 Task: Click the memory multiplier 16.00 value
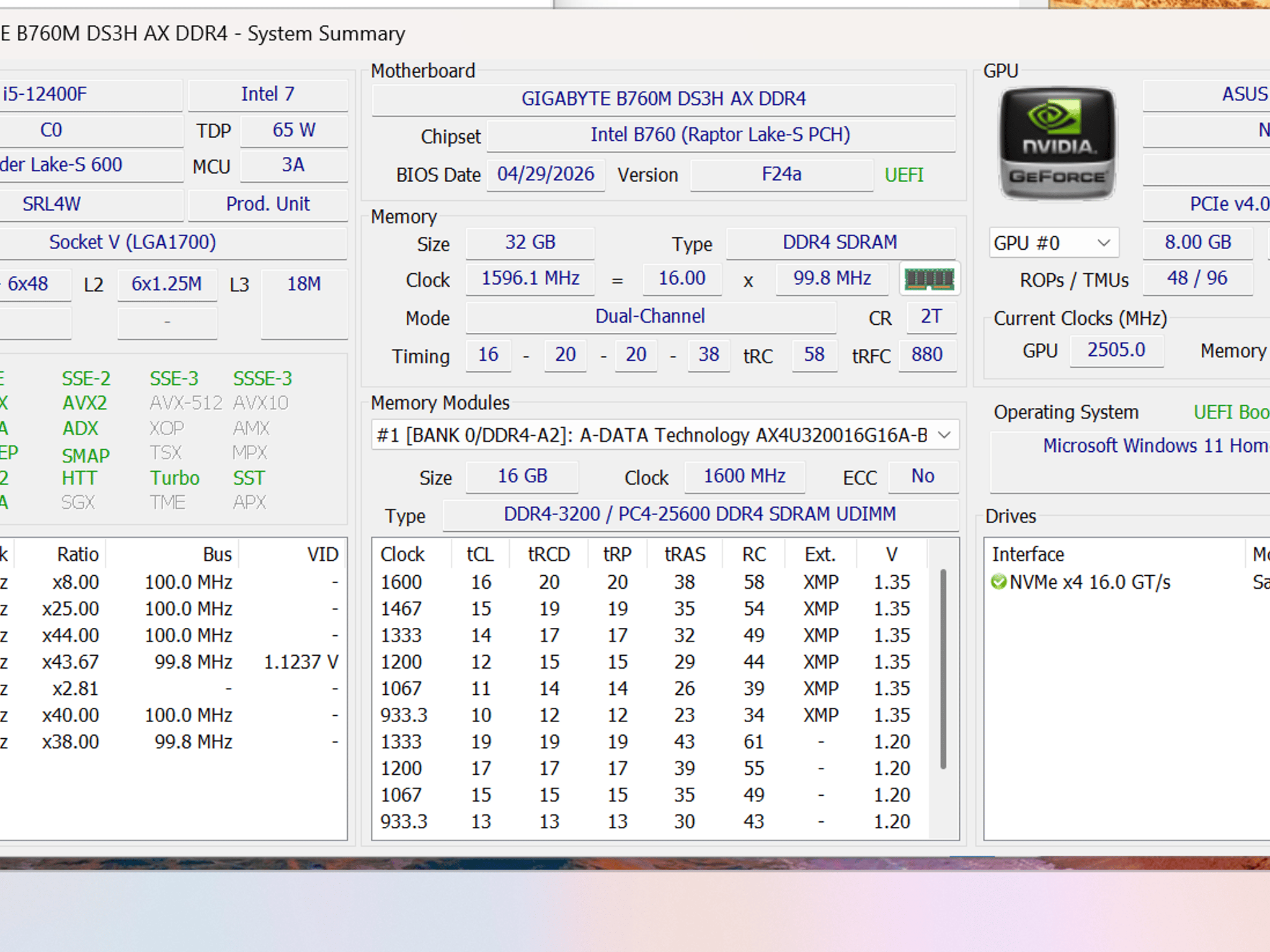(x=682, y=278)
